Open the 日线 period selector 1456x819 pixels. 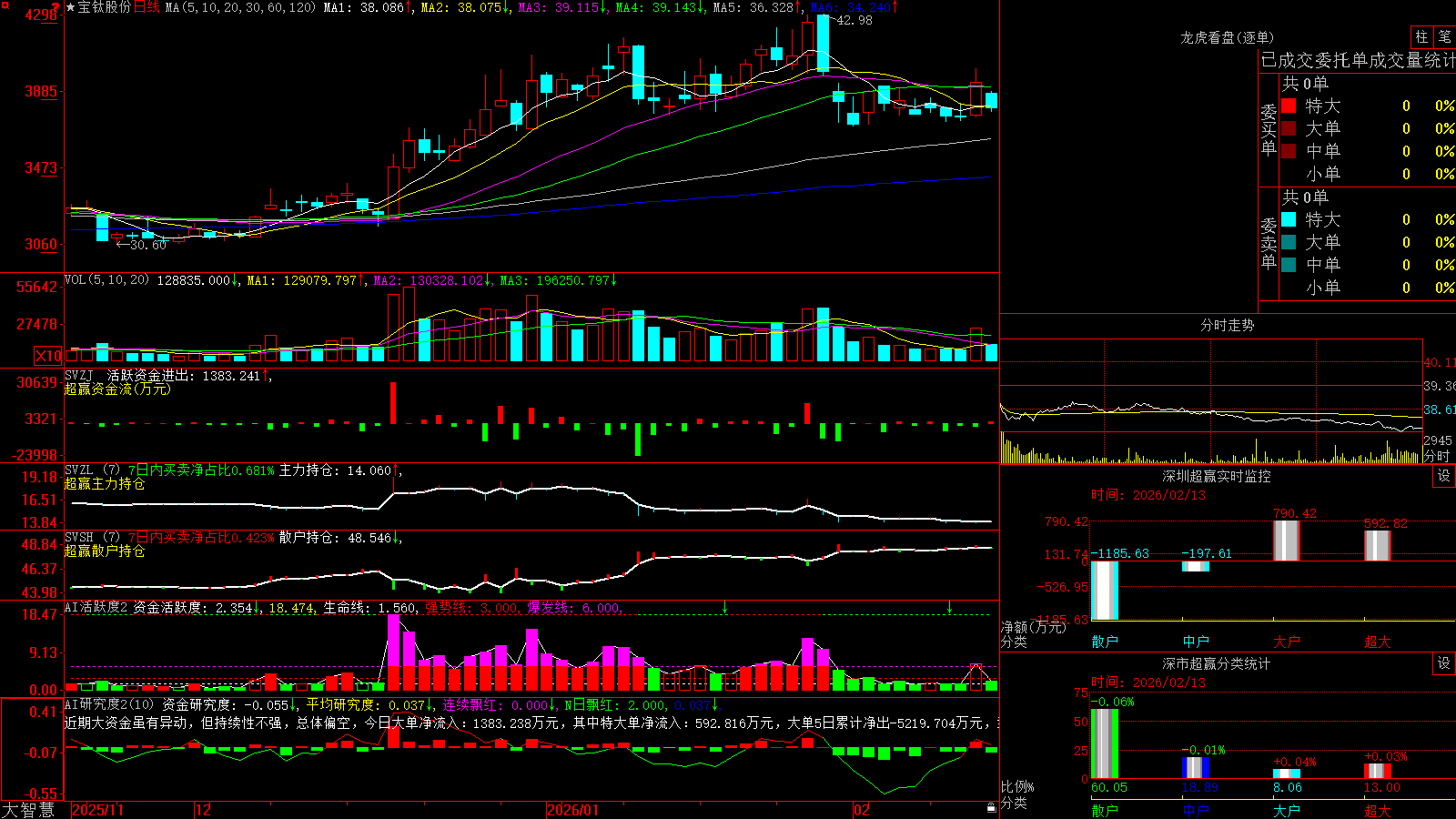pyautogui.click(x=147, y=7)
